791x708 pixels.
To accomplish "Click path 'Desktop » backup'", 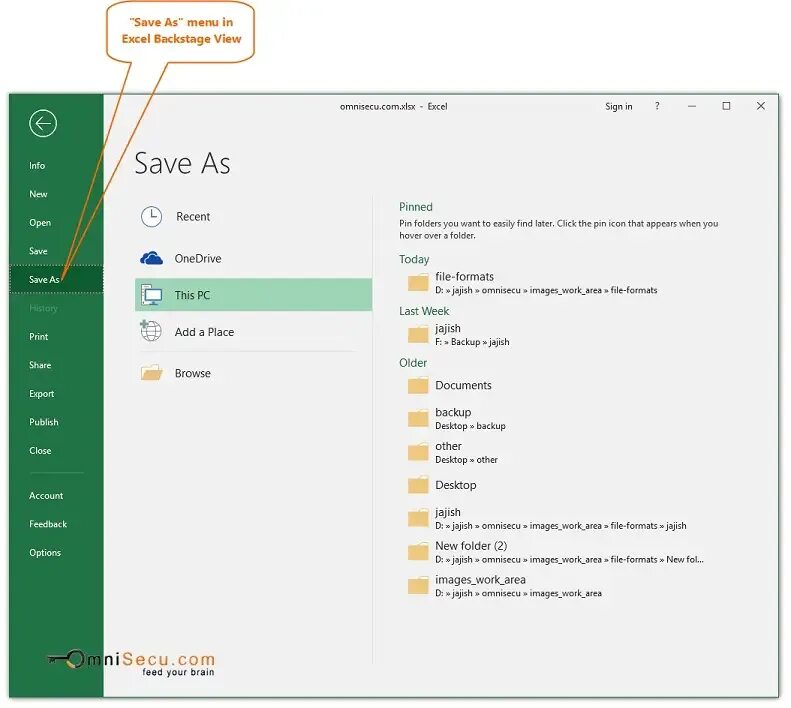I will point(470,426).
